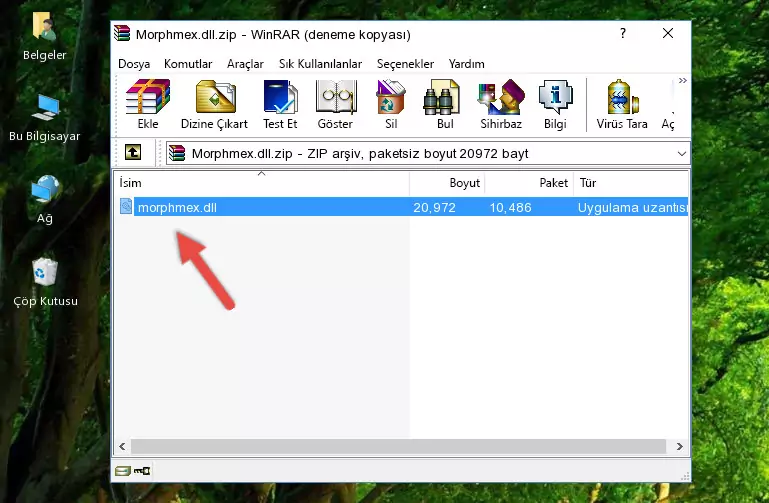
Task: Click the WinRAR title bar icon
Action: point(122,33)
